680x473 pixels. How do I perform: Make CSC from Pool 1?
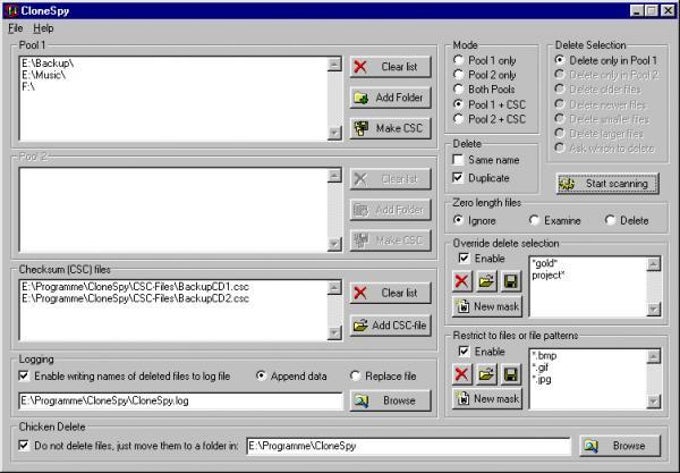pyautogui.click(x=390, y=128)
